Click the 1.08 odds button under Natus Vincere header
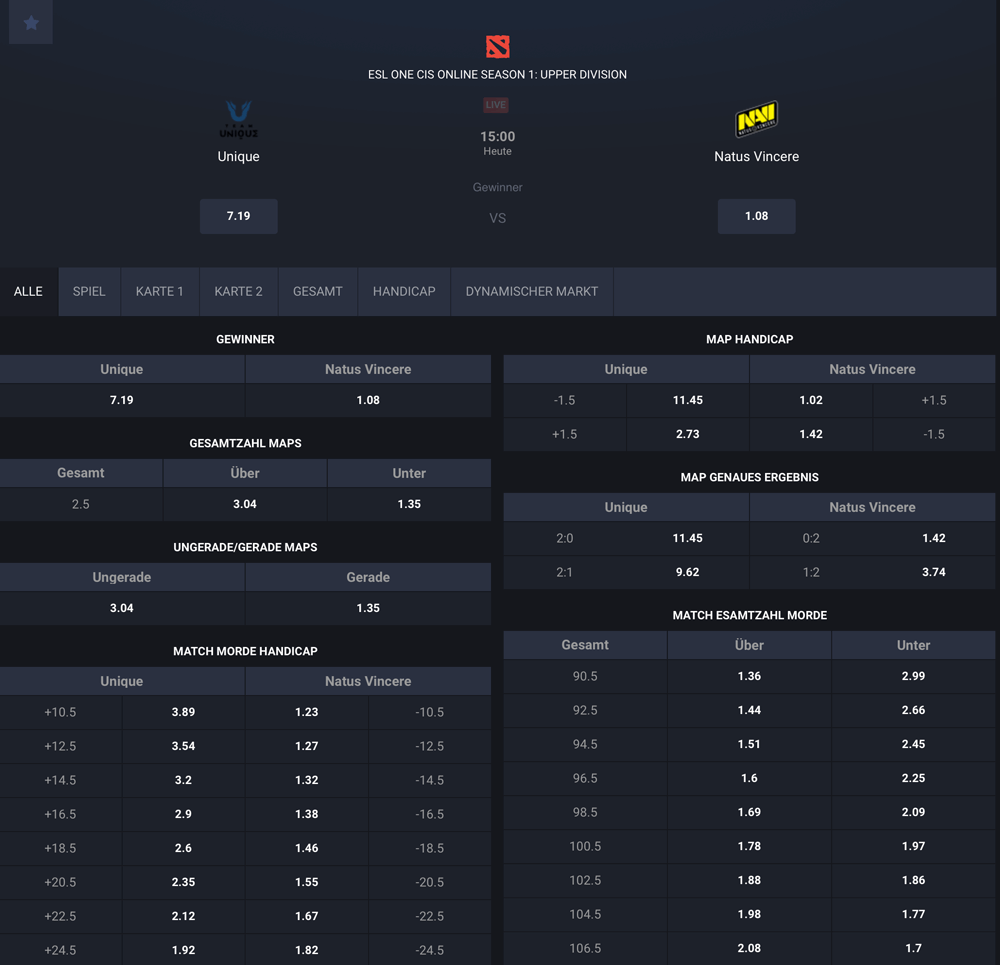The image size is (1000, 965). pyautogui.click(x=756, y=216)
